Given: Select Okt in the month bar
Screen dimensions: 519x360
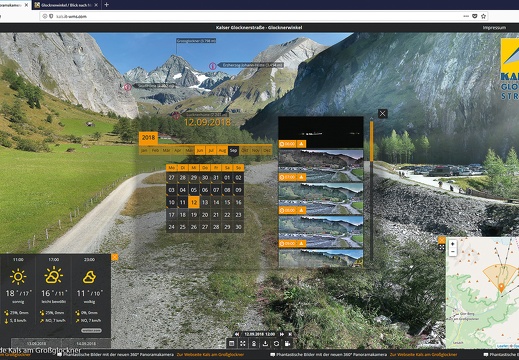Looking at the screenshot, I should coord(245,150).
